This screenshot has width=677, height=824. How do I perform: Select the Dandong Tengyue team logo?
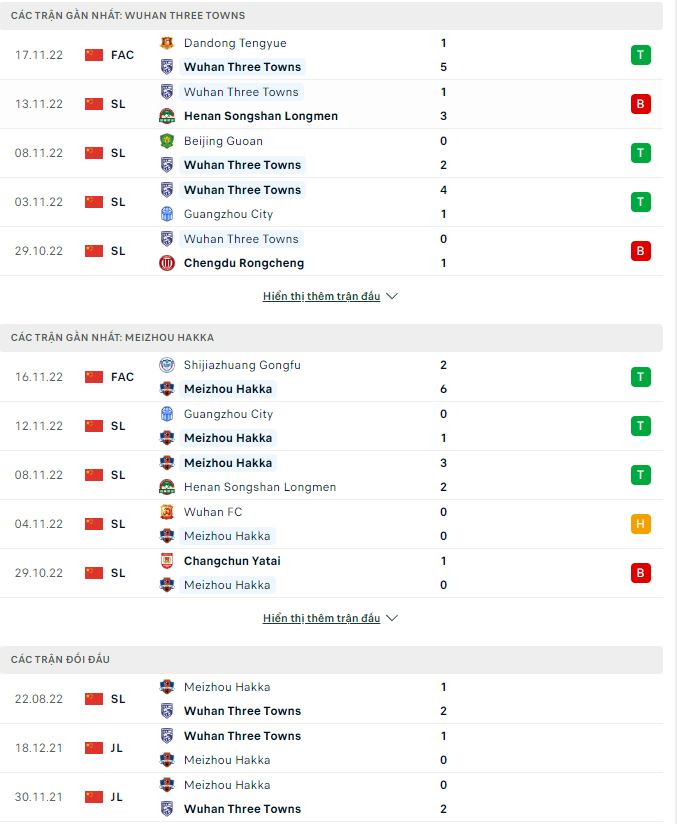tap(165, 42)
